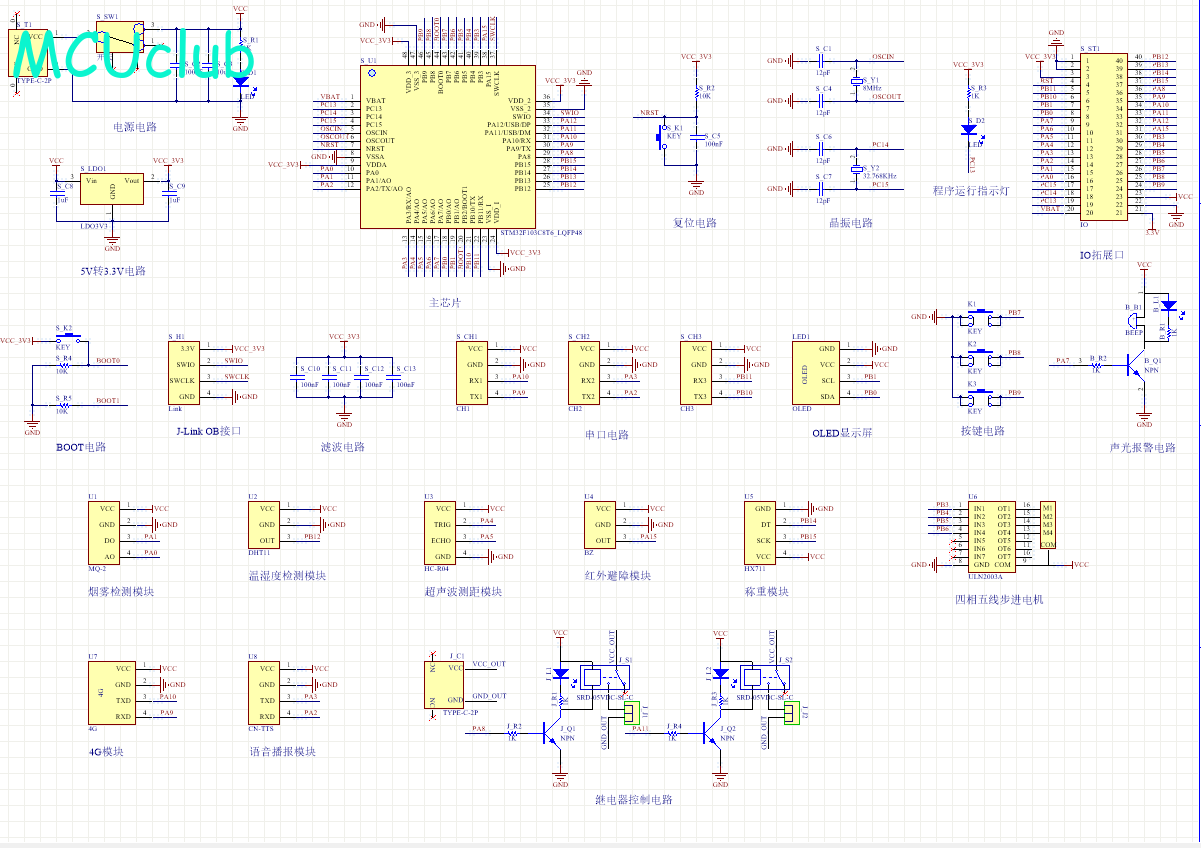1201x848 pixels.
Task: Select the CH1 serial connector
Action: point(473,373)
